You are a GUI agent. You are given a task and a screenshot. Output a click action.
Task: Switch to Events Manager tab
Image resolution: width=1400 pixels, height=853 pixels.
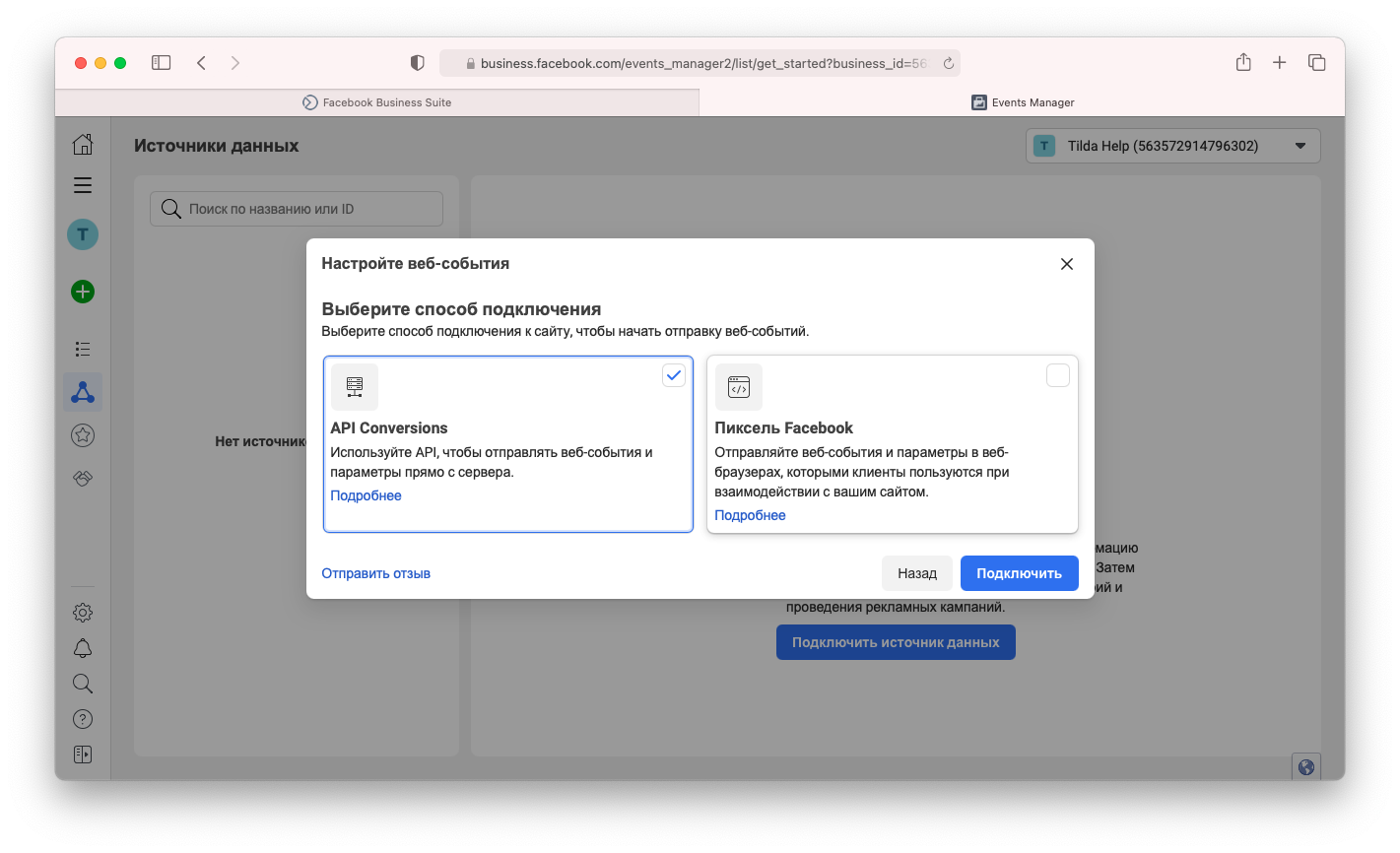coord(1023,102)
